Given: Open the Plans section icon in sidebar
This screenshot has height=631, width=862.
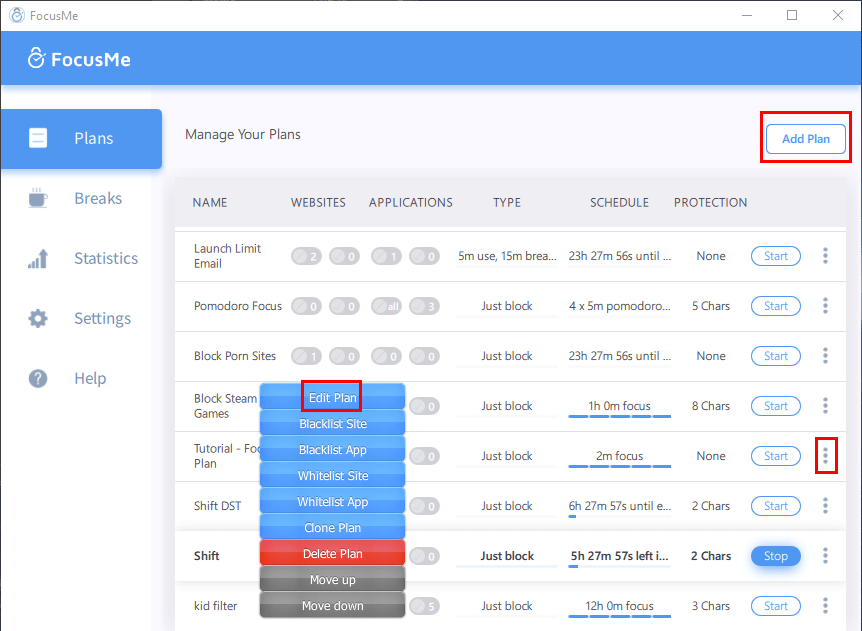Looking at the screenshot, I should [38, 138].
